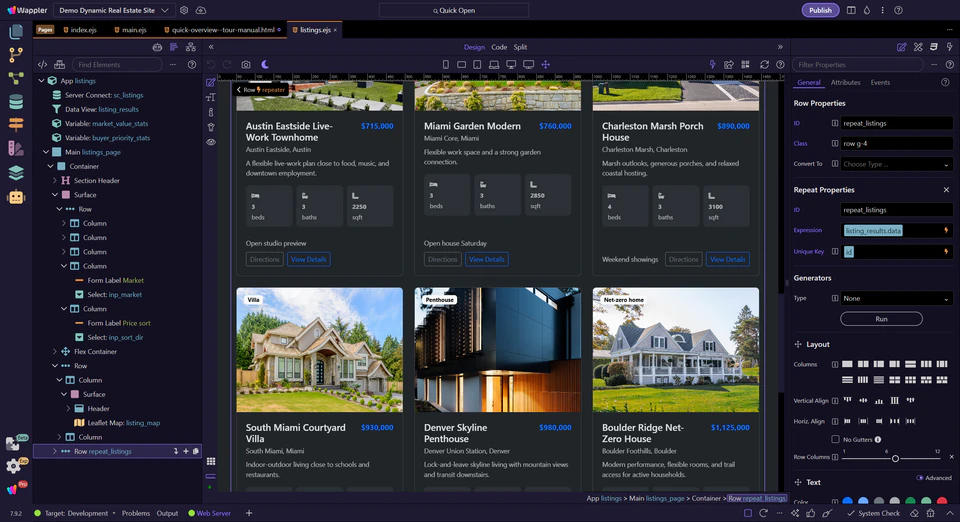This screenshot has height=522, width=960.
Task: Open project settings gear in title bar
Action: pos(184,10)
